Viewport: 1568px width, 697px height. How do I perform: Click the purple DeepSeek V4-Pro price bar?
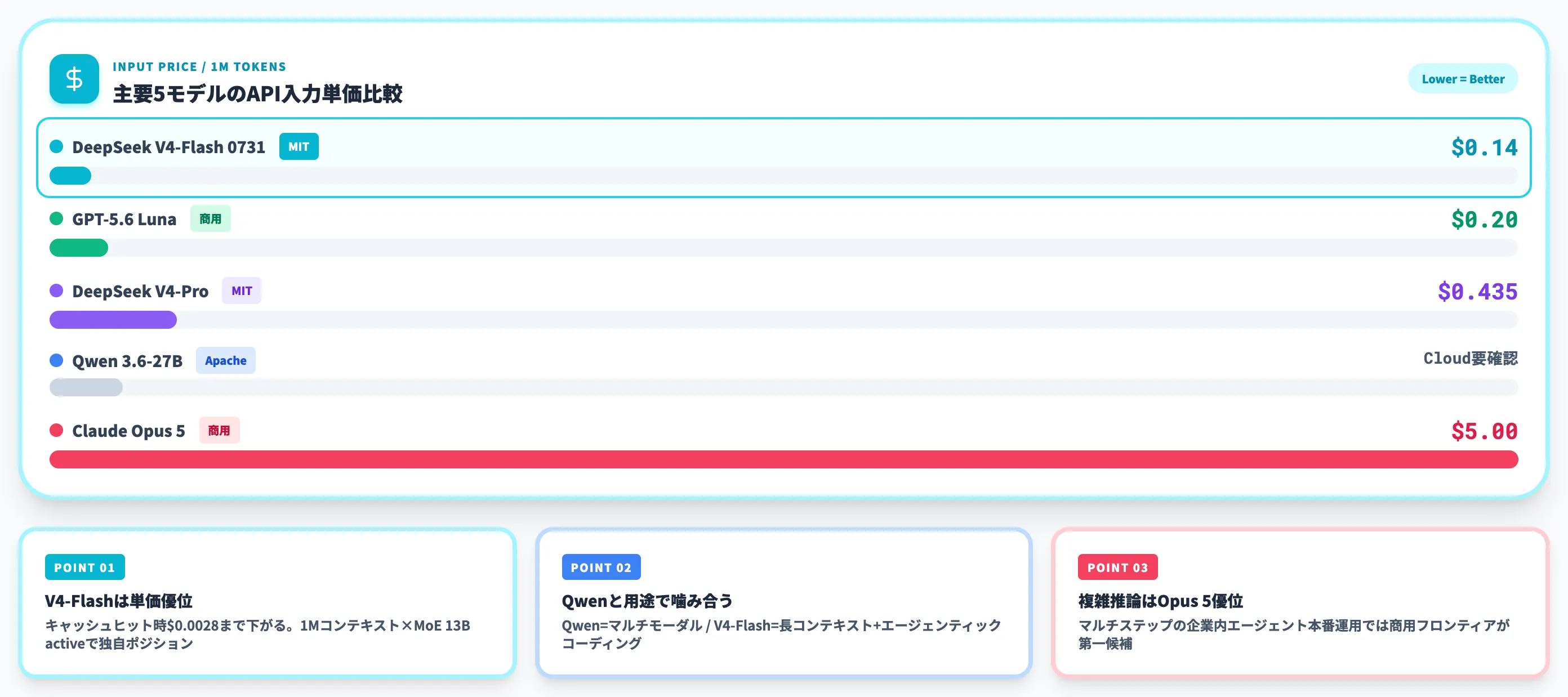click(113, 320)
